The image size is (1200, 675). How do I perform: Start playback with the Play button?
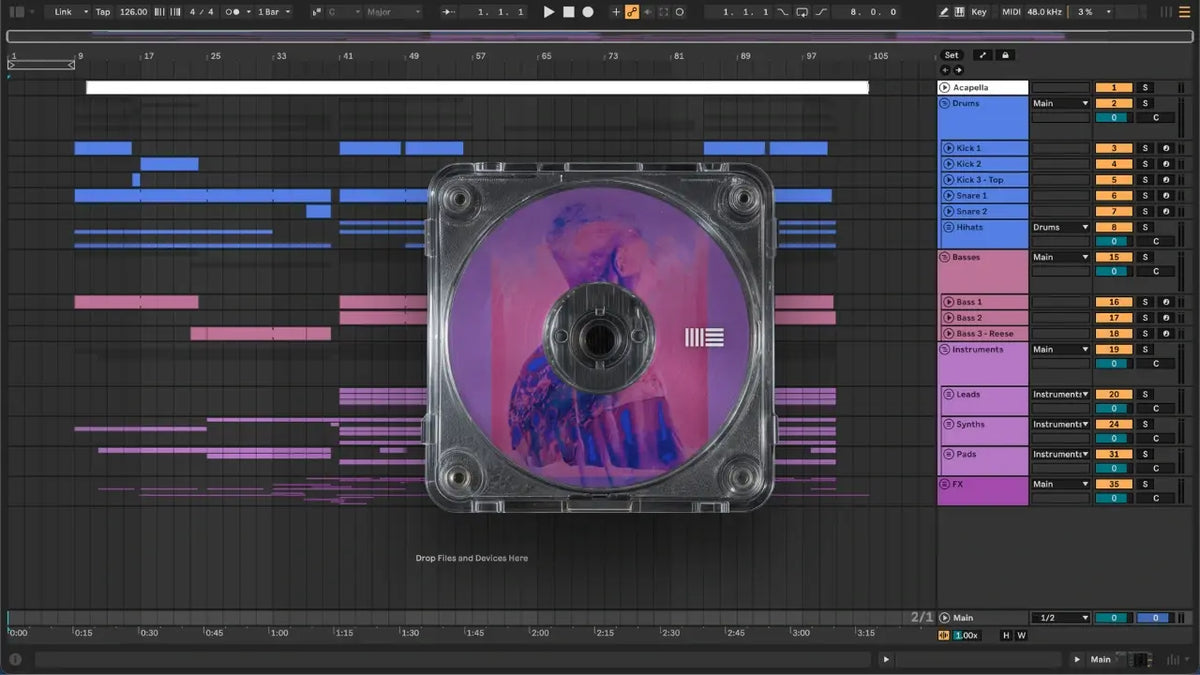pyautogui.click(x=548, y=12)
